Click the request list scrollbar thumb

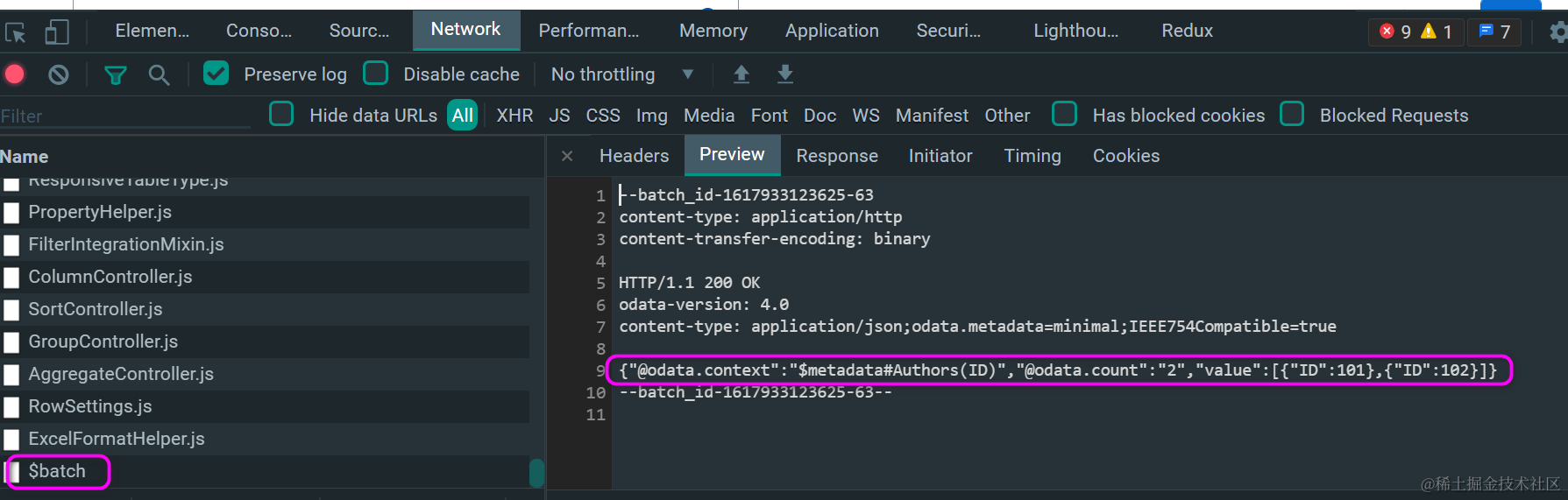tap(536, 473)
